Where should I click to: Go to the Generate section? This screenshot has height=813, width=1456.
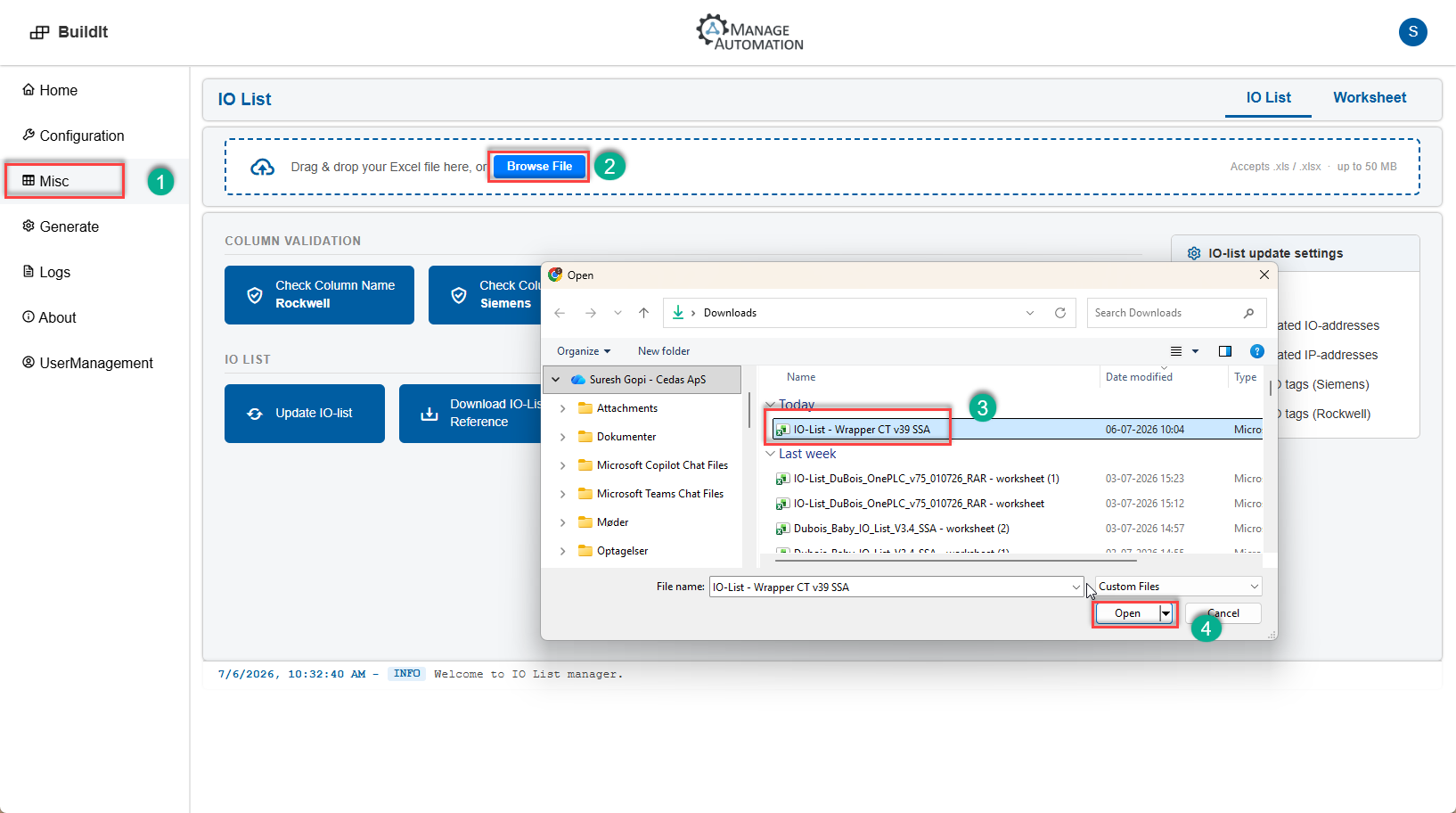(61, 226)
